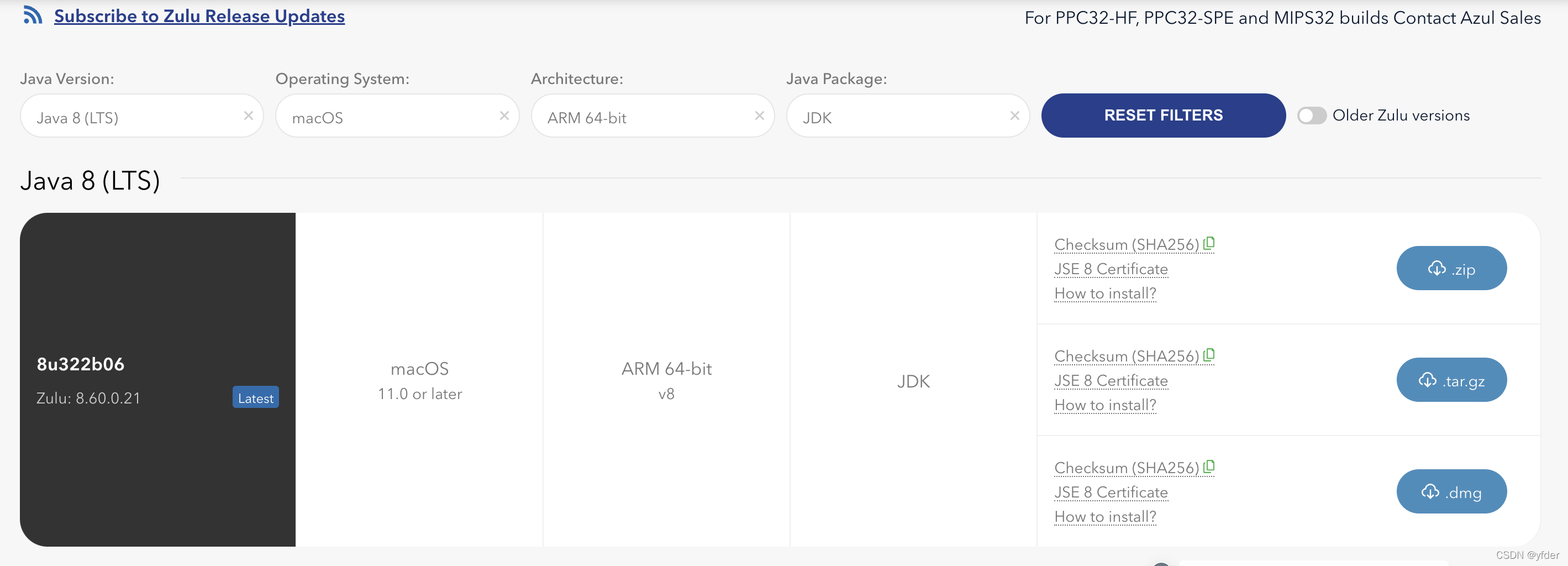Click the Java 8 (LTS) section heading
Screen dimensions: 1568x566
(90, 181)
